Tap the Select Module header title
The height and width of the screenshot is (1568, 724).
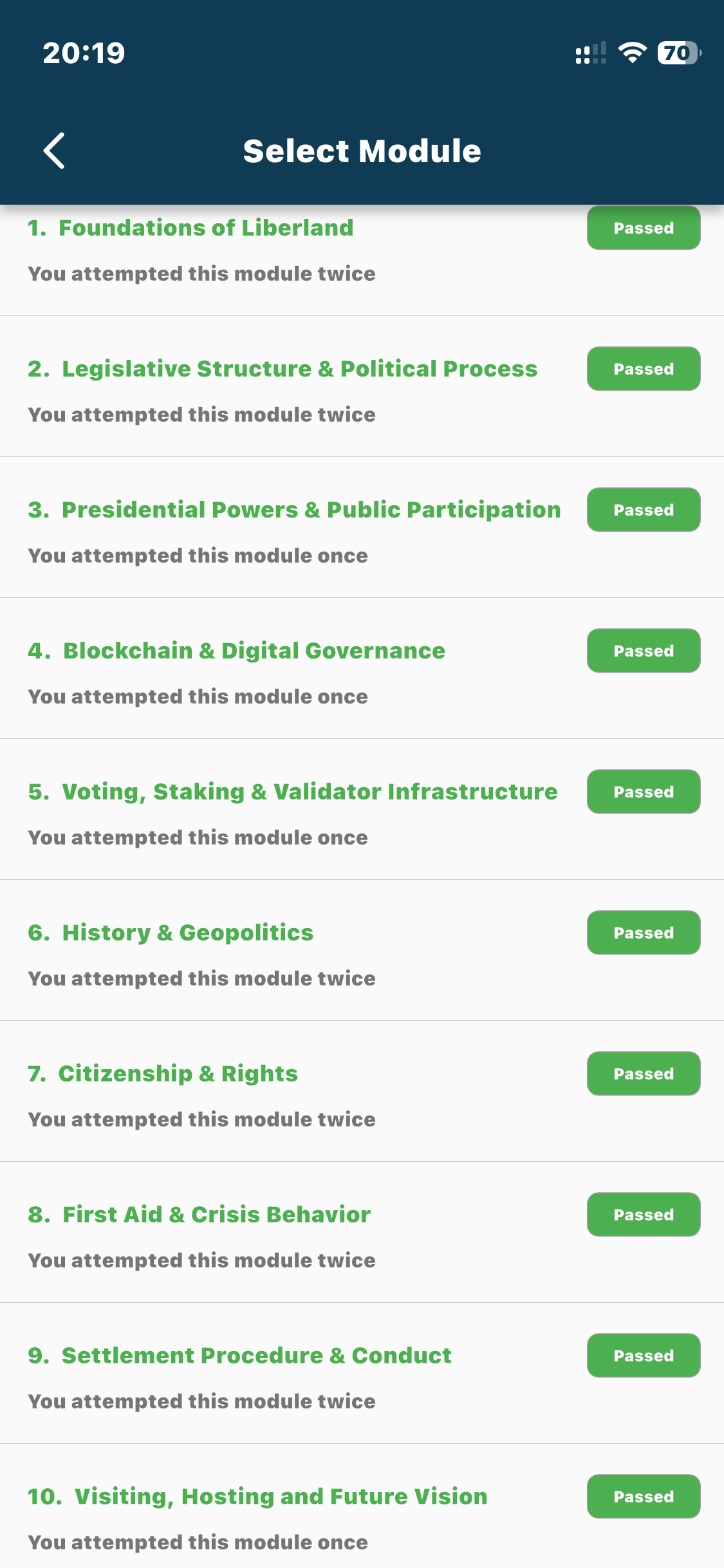click(362, 151)
